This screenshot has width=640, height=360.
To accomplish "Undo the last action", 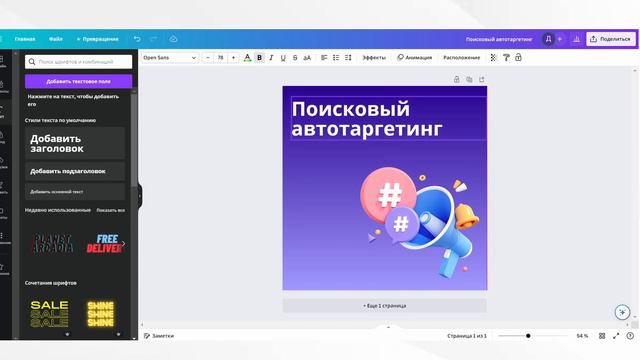I will coord(137,39).
